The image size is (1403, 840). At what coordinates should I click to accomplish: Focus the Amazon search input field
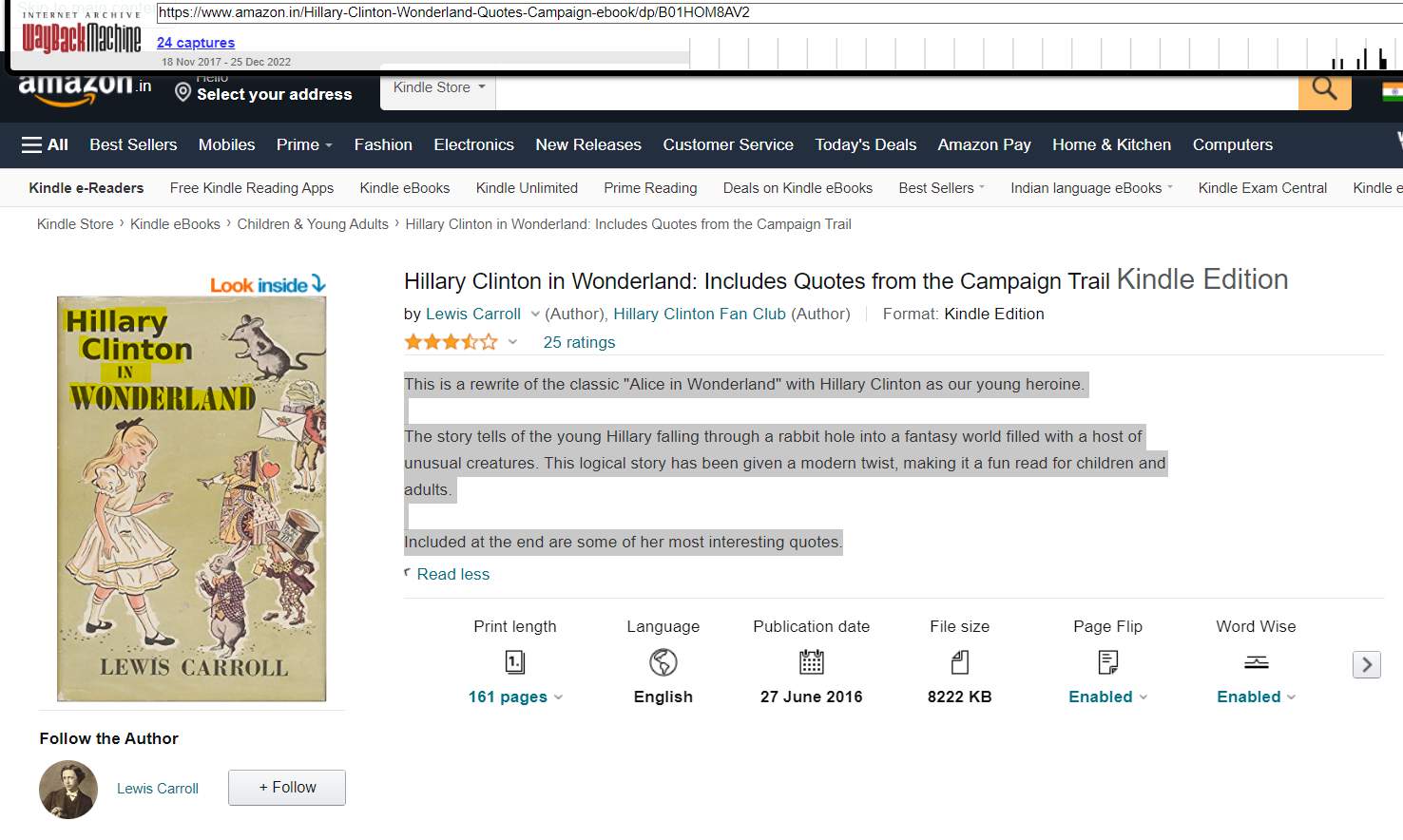pyautogui.click(x=896, y=92)
